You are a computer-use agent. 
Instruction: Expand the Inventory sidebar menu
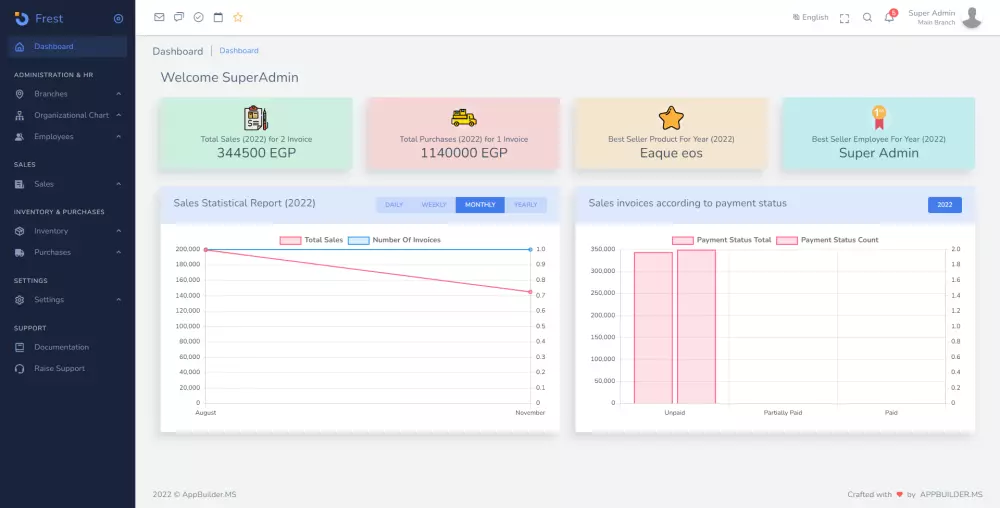pos(68,231)
